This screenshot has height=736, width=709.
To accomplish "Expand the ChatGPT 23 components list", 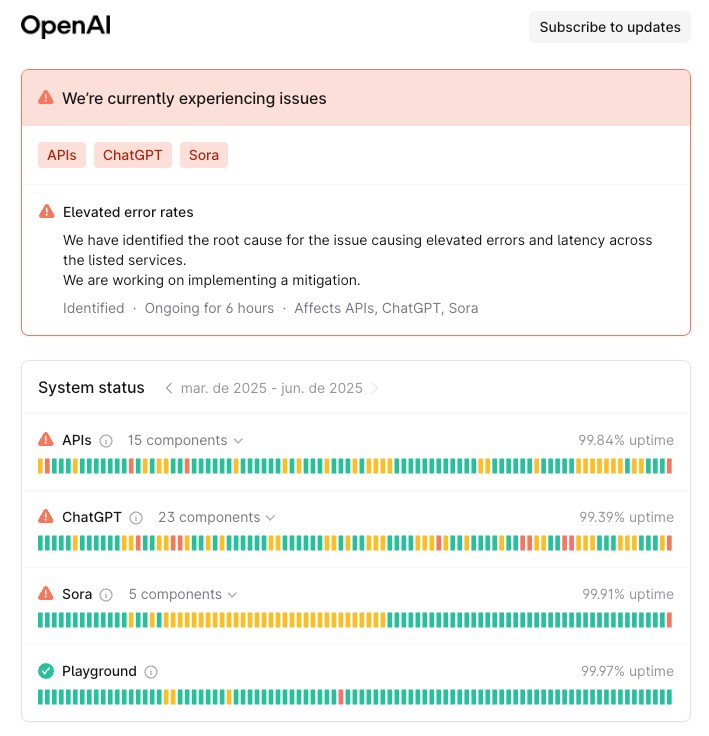I will coord(216,517).
